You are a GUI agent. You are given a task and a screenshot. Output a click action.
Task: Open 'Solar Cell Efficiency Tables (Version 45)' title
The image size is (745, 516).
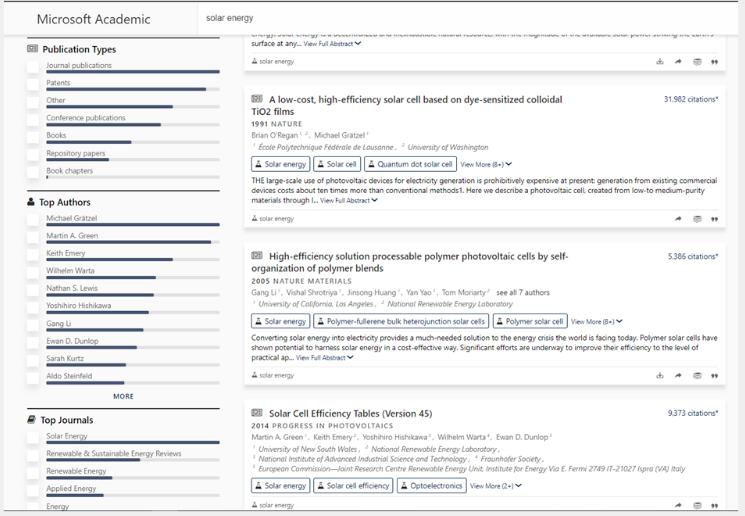tap(351, 413)
